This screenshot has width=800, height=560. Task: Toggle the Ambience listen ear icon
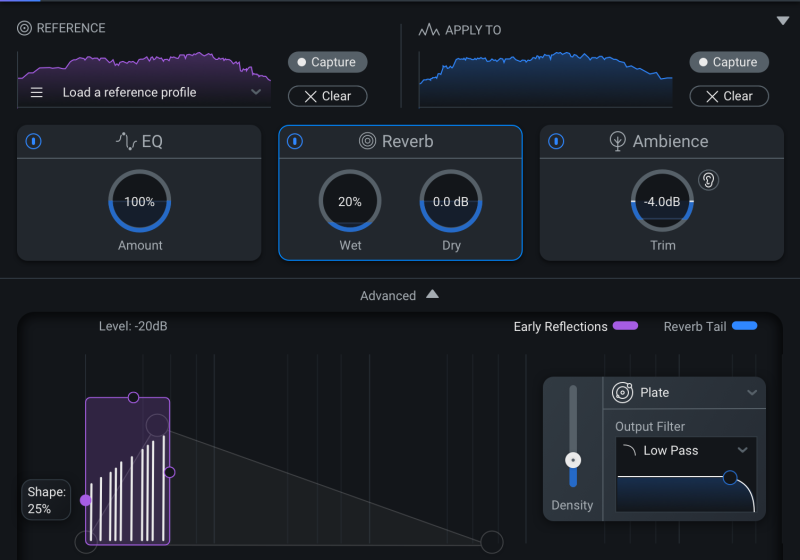coord(708,180)
